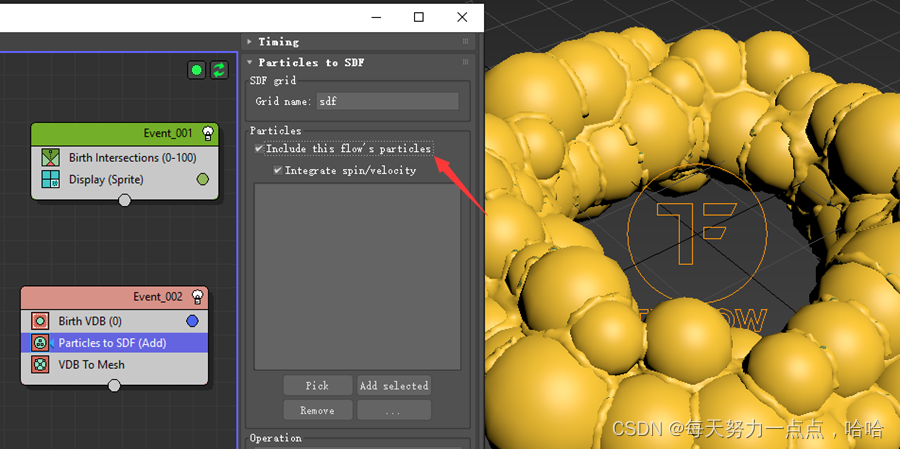This screenshot has height=449, width=900.
Task: Maximize the editor window
Action: click(x=418, y=17)
